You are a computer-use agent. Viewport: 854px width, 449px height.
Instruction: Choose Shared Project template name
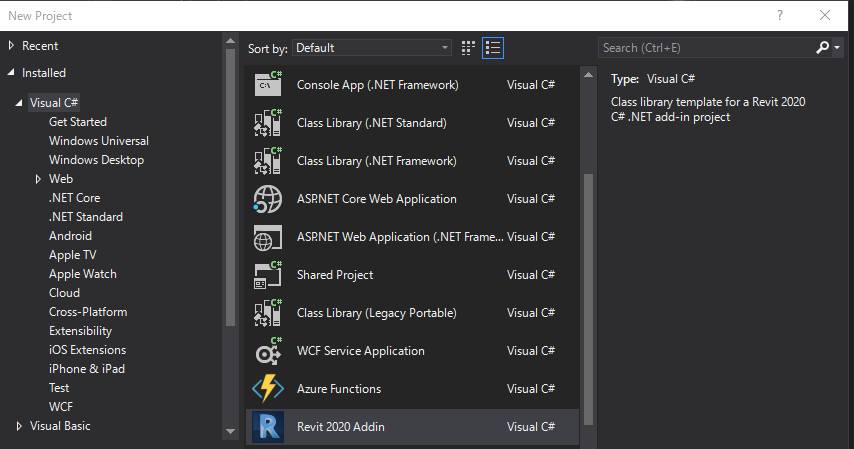coord(335,275)
